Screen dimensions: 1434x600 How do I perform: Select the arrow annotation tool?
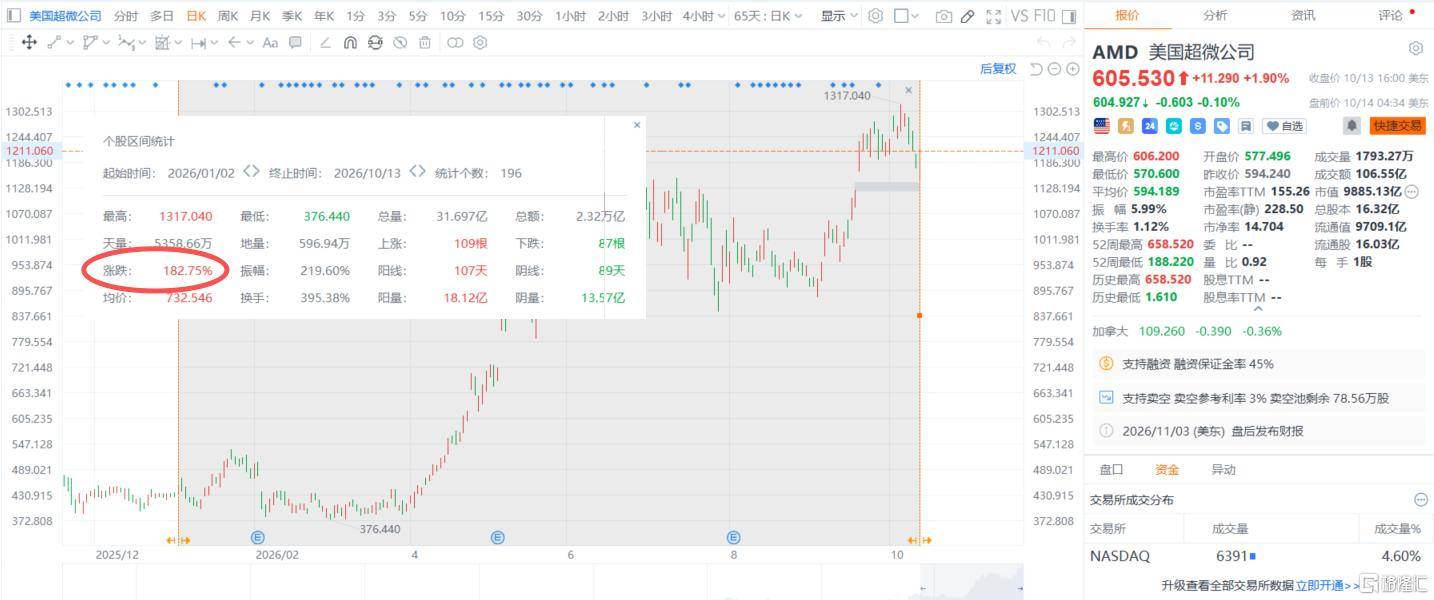pos(234,43)
